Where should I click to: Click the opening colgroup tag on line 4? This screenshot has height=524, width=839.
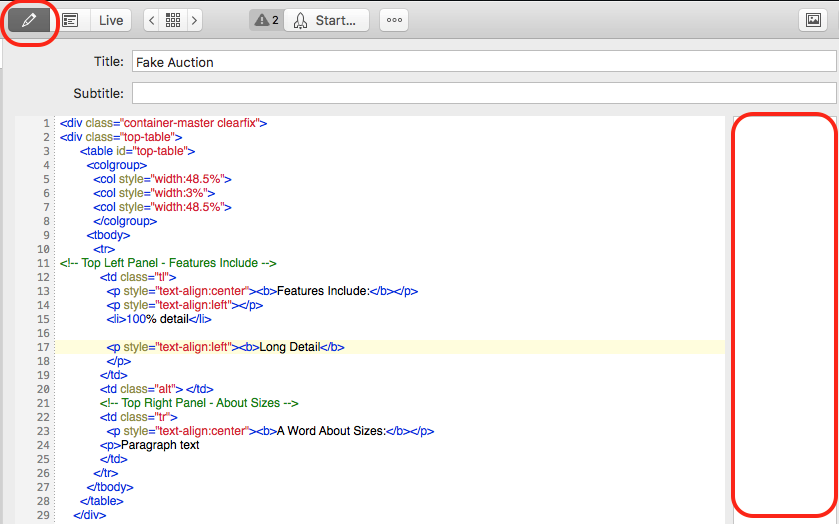click(x=117, y=165)
